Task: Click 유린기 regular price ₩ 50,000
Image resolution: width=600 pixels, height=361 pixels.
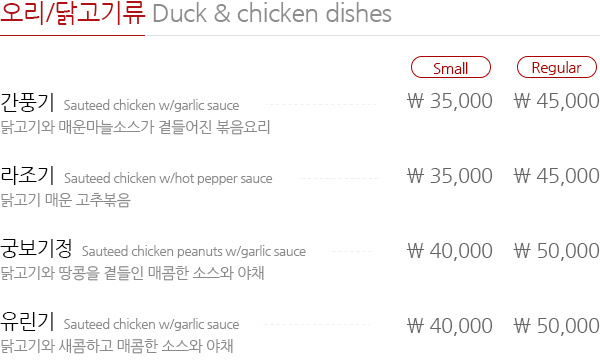Action: tap(556, 326)
